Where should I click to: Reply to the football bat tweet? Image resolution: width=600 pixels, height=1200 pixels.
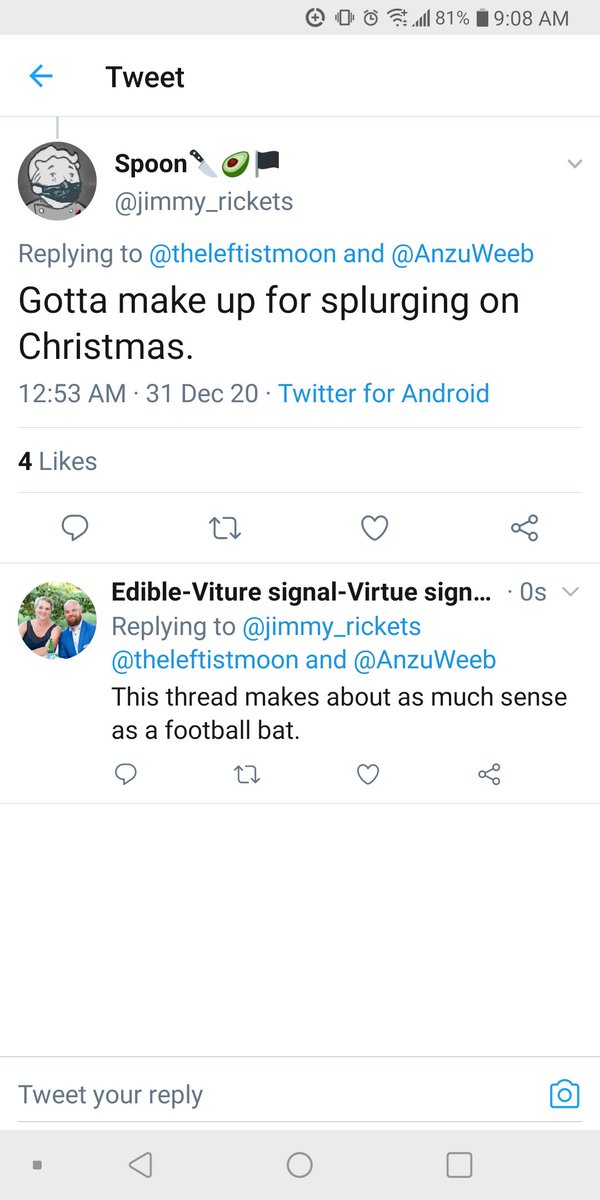tap(126, 774)
